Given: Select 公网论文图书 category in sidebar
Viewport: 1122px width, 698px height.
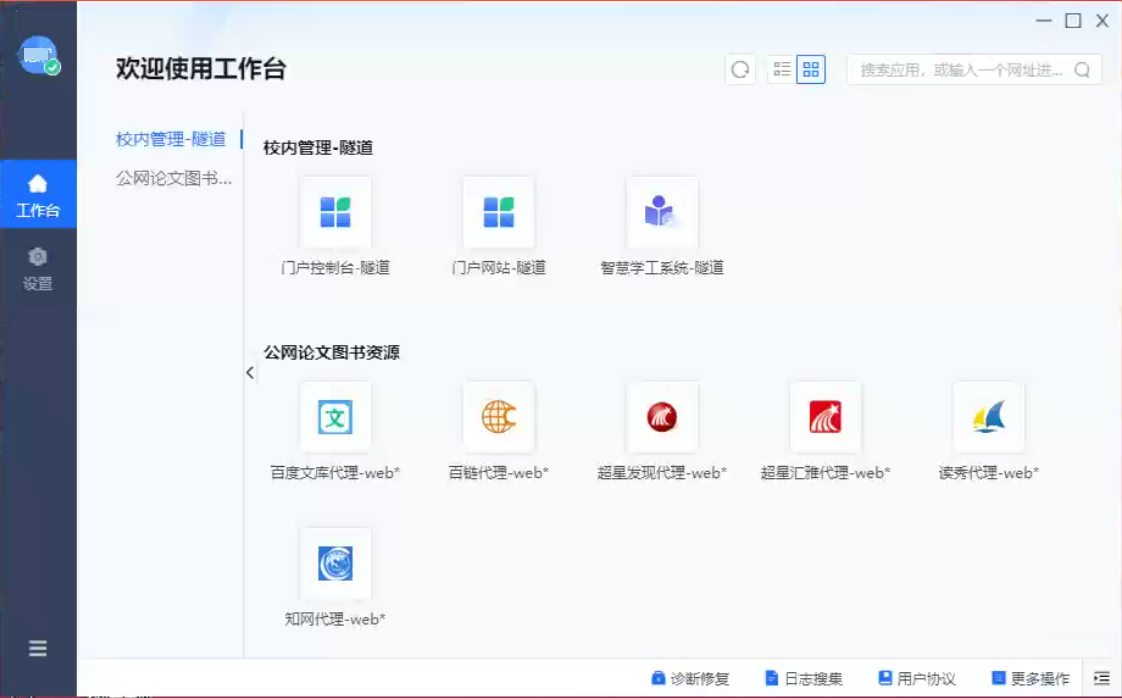Looking at the screenshot, I should [x=174, y=179].
